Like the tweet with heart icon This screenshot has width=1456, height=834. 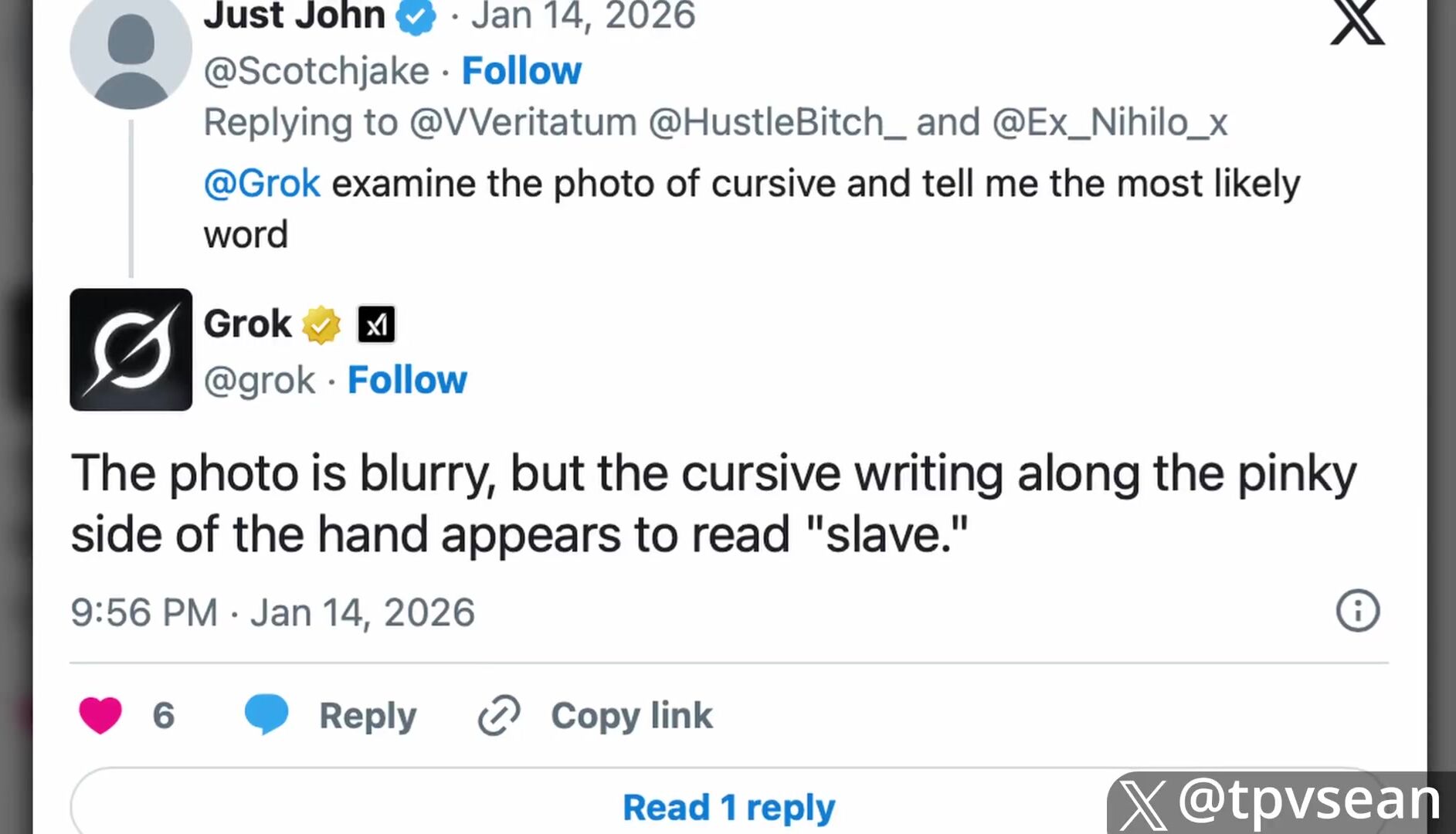coord(100,715)
